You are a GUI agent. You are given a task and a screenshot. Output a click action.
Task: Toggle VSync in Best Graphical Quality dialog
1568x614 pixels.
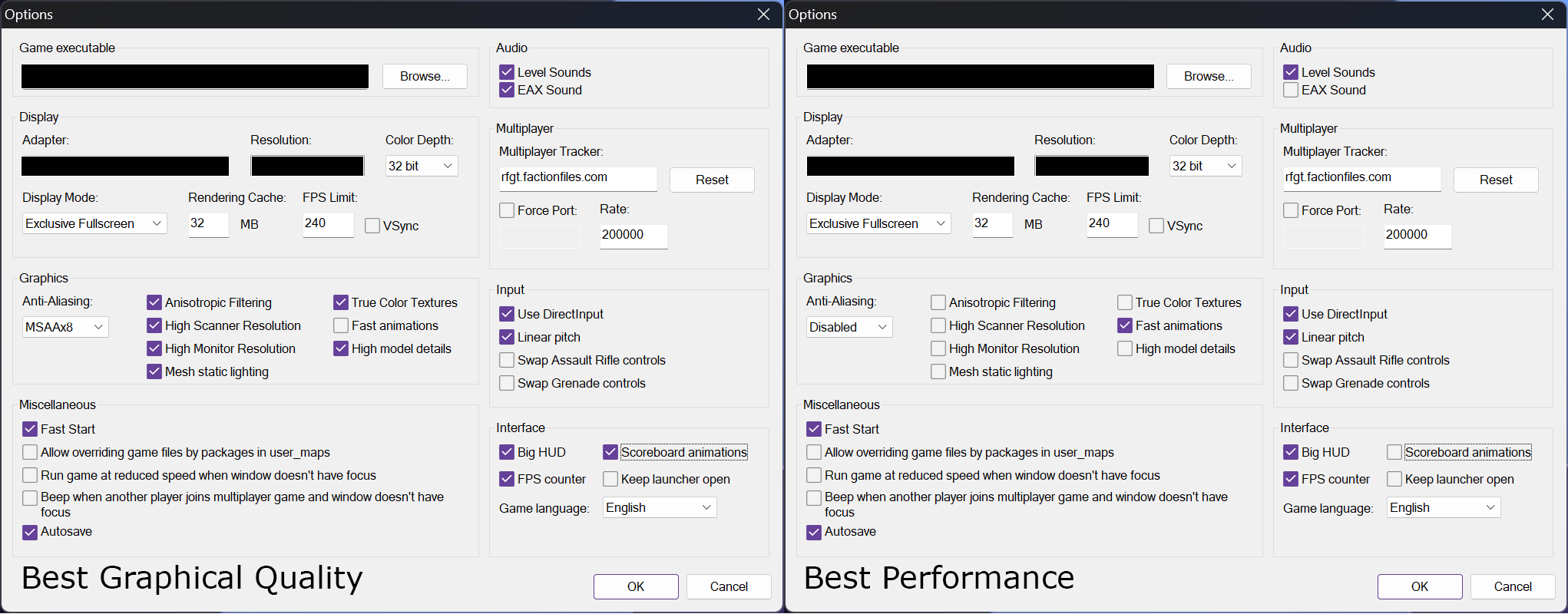tap(372, 226)
